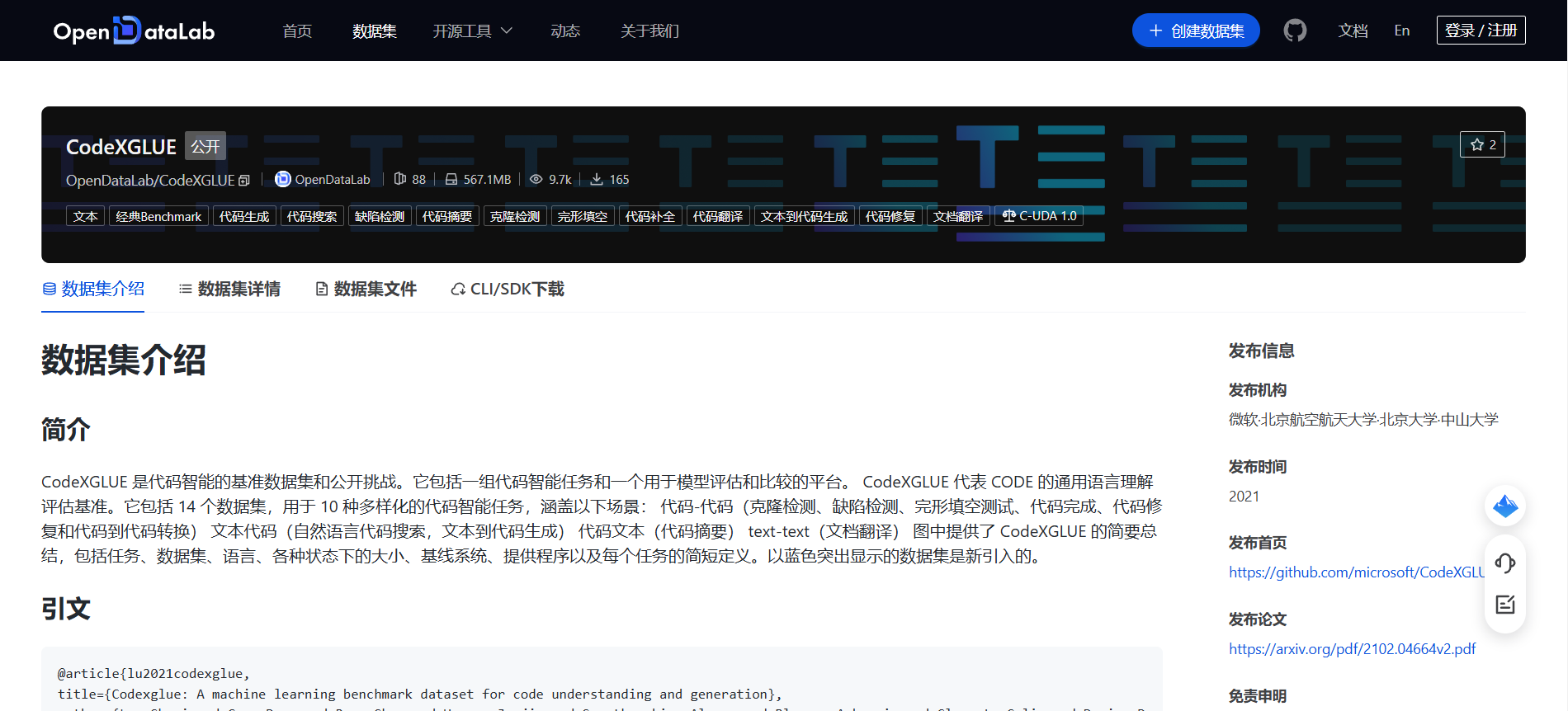The image size is (1568, 711).
Task: Click the 克隆检测 tag
Action: [x=515, y=216]
